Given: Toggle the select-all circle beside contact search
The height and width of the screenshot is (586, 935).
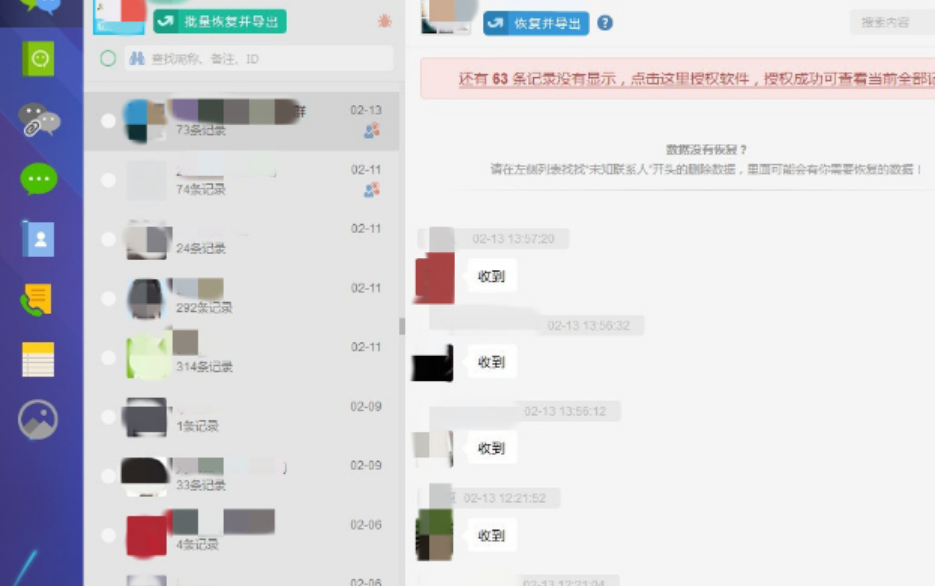Looking at the screenshot, I should (108, 59).
